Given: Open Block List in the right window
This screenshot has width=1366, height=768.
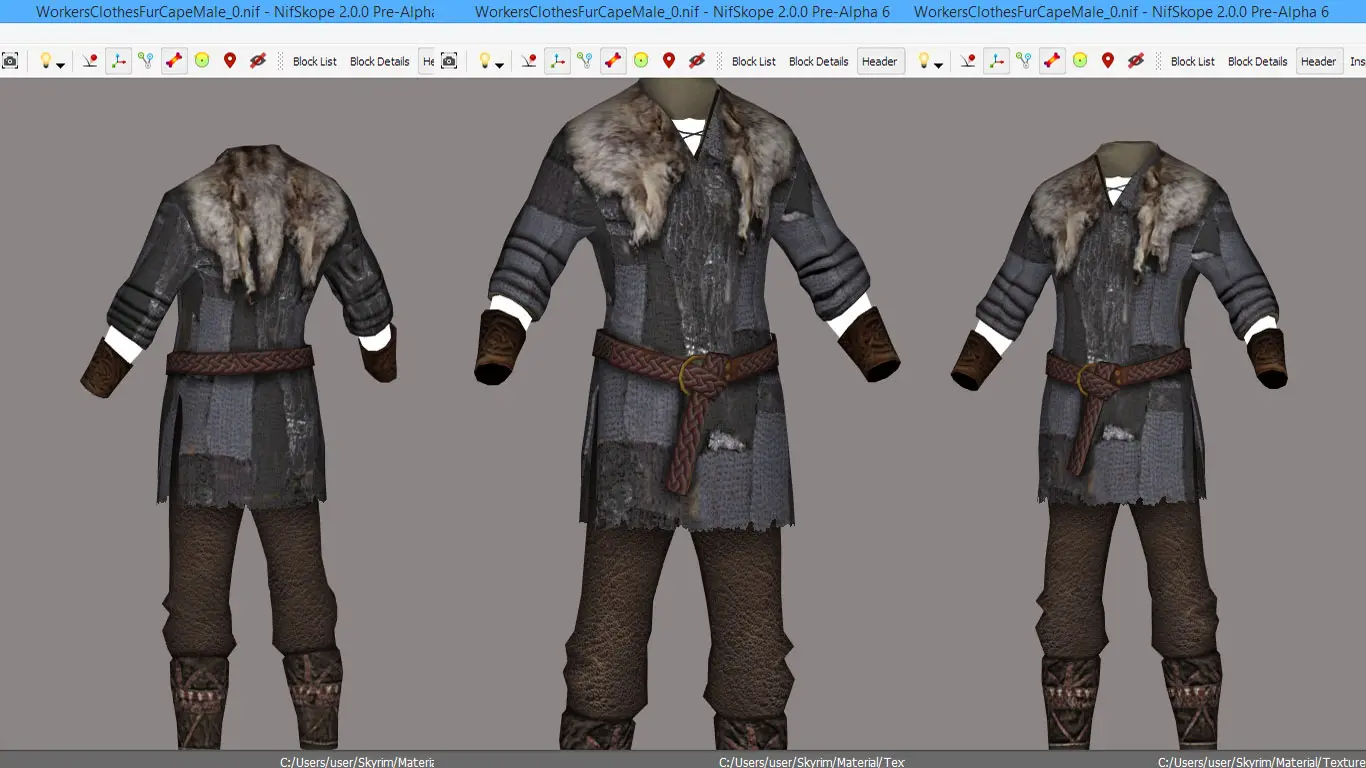Looking at the screenshot, I should [1193, 61].
